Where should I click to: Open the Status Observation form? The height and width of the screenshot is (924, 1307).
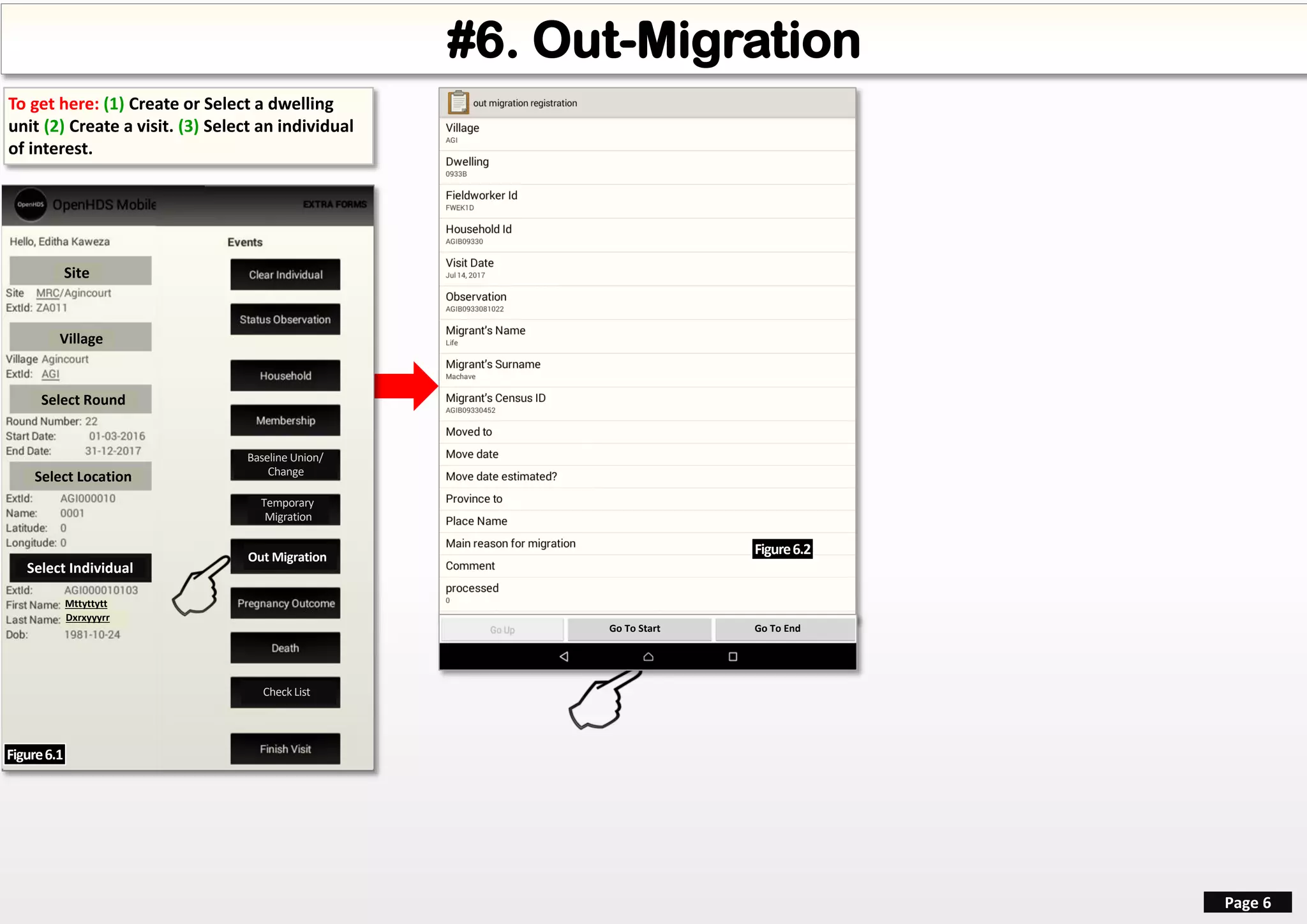pyautogui.click(x=285, y=319)
